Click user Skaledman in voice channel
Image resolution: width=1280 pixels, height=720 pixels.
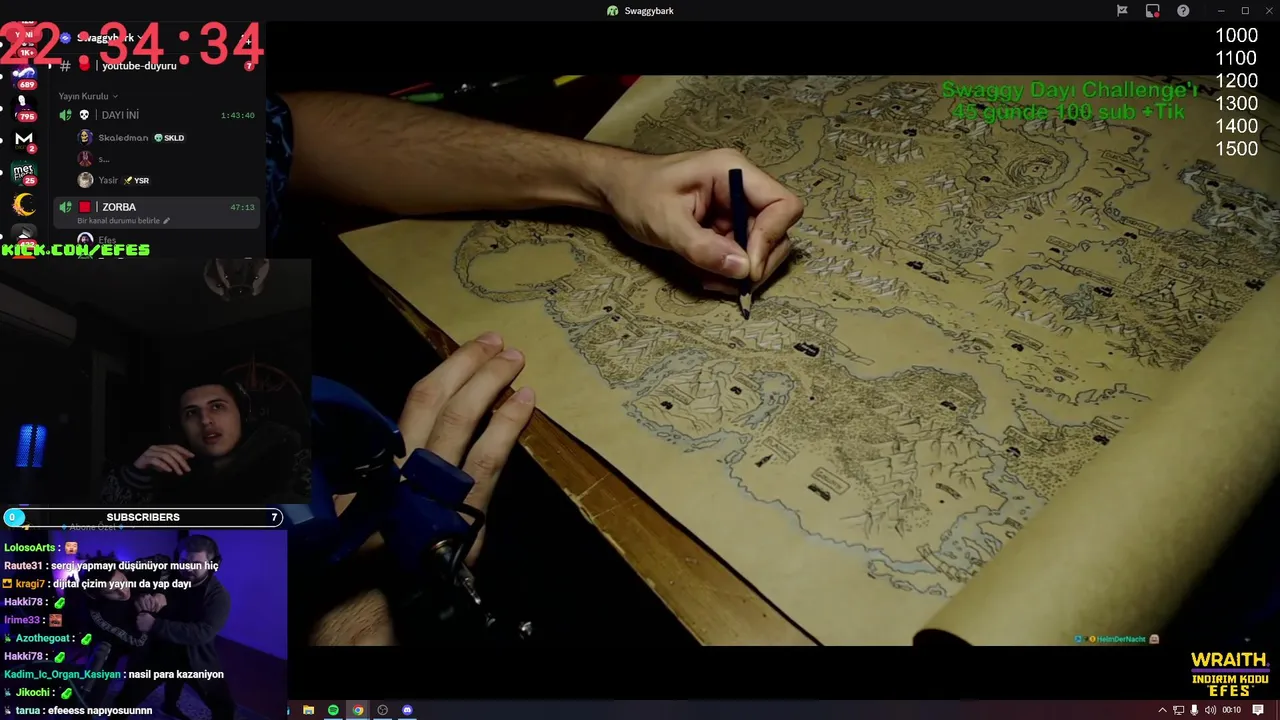tap(123, 138)
